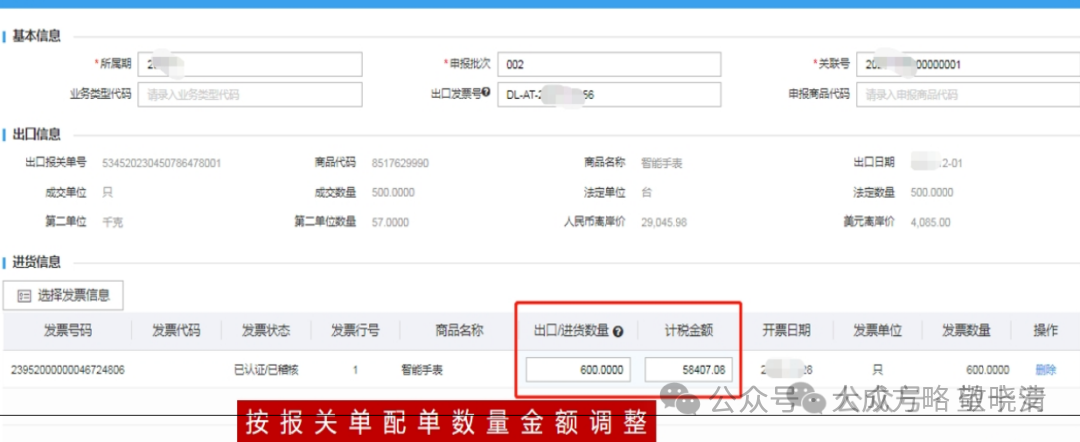This screenshot has width=1080, height=442.
Task: Click the 成交数量 value 500.0000
Action: point(393,193)
